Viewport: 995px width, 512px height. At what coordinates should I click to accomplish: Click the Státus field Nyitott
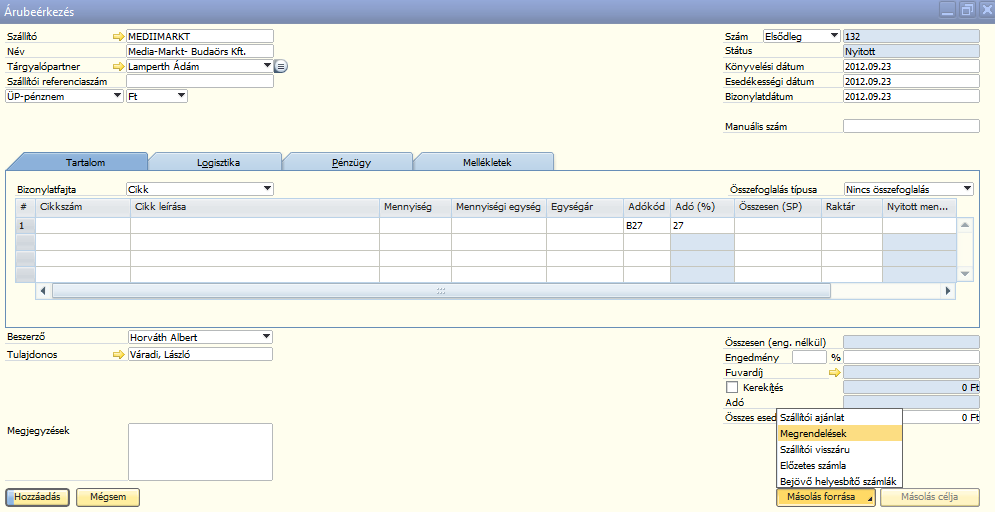pos(911,51)
